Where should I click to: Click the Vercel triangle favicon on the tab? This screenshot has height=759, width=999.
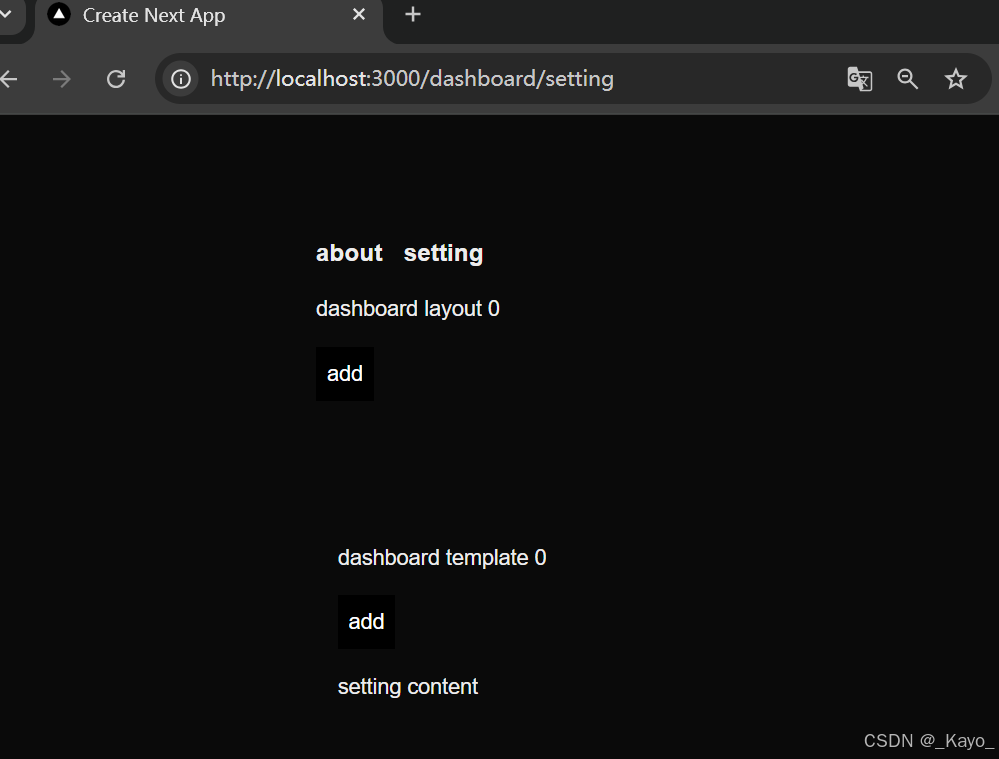coord(59,15)
